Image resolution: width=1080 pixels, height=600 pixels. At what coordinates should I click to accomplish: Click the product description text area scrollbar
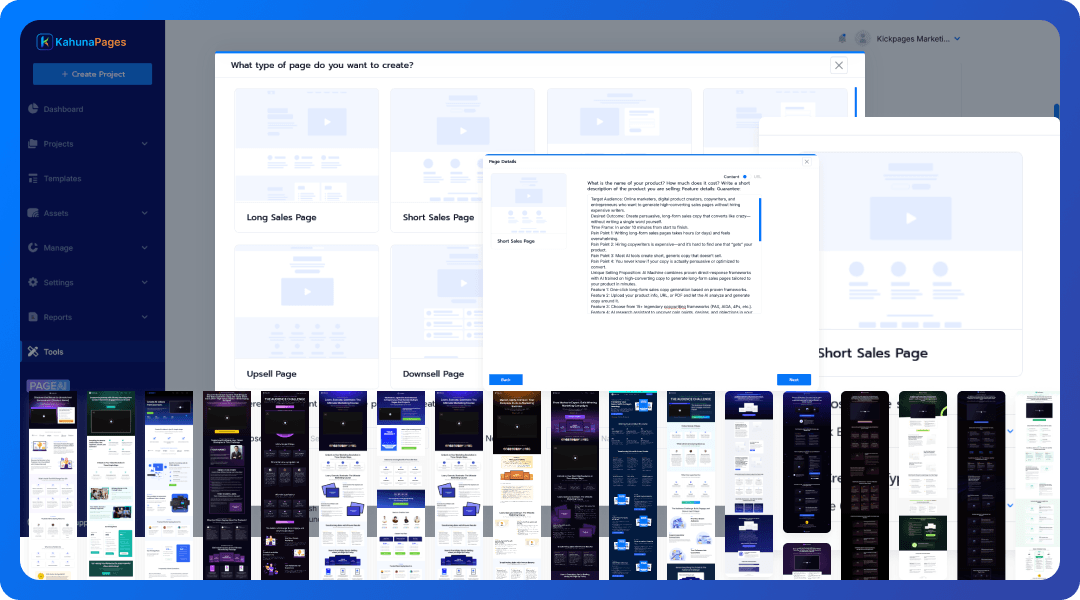click(760, 220)
